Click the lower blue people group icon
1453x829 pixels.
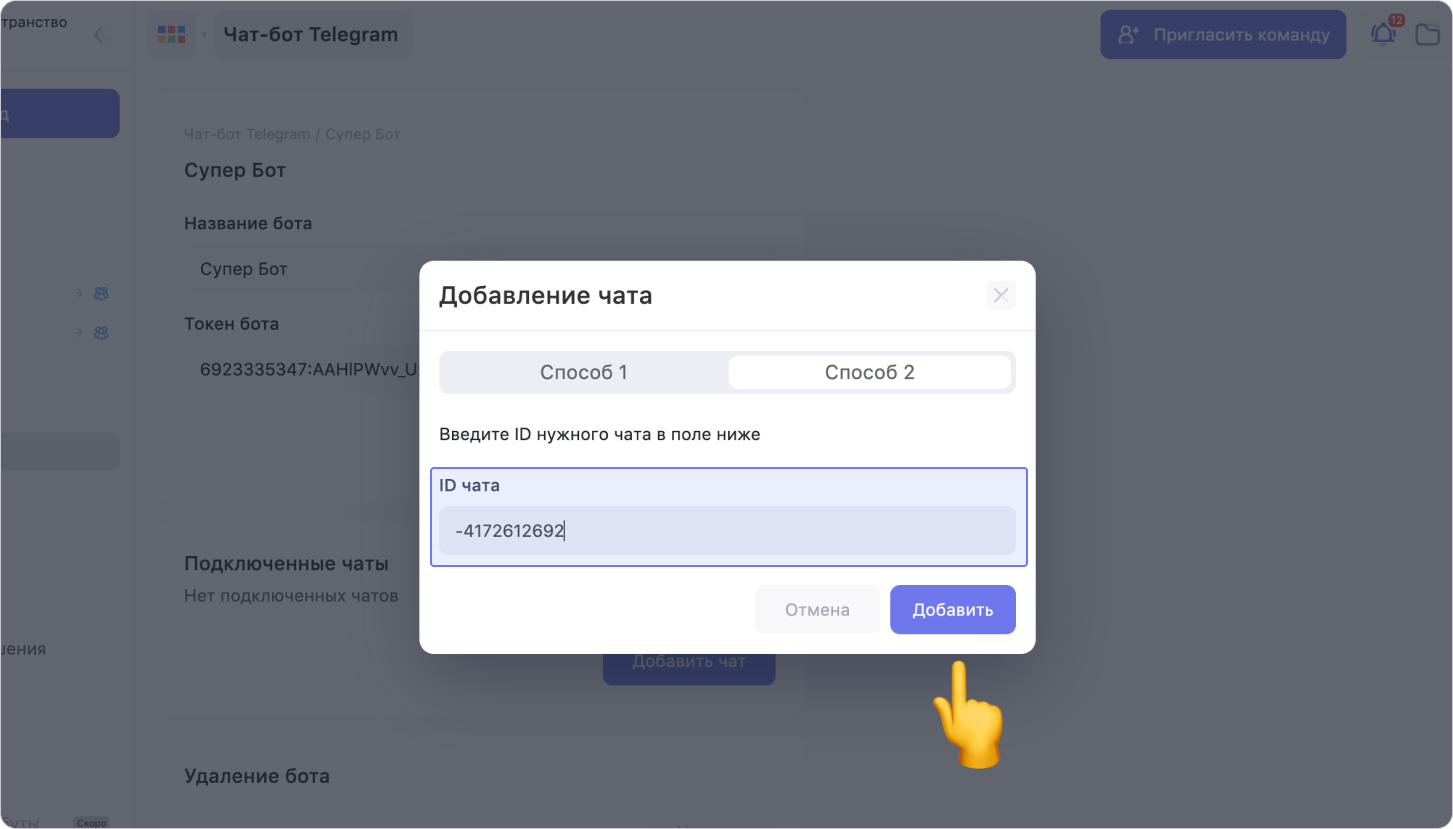101,333
